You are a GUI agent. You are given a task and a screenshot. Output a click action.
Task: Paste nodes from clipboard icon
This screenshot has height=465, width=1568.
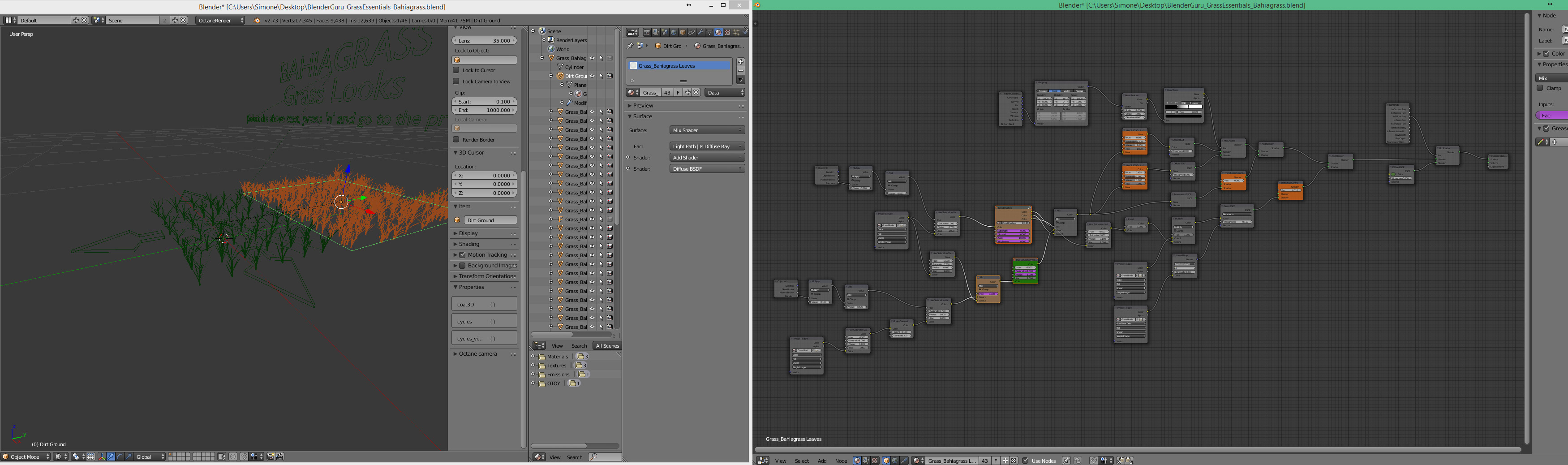1129,461
